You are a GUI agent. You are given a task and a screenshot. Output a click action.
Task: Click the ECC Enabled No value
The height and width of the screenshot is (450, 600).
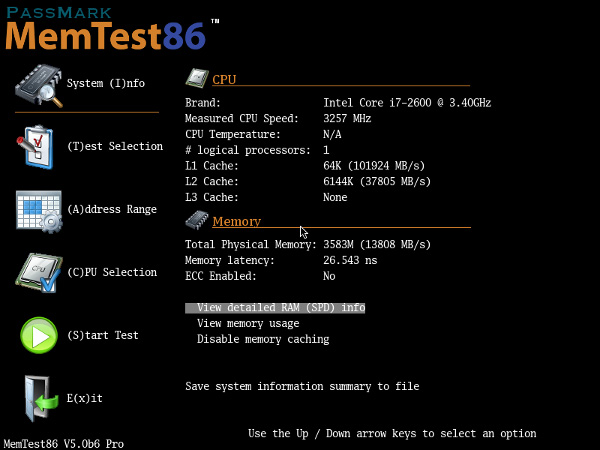coord(329,276)
